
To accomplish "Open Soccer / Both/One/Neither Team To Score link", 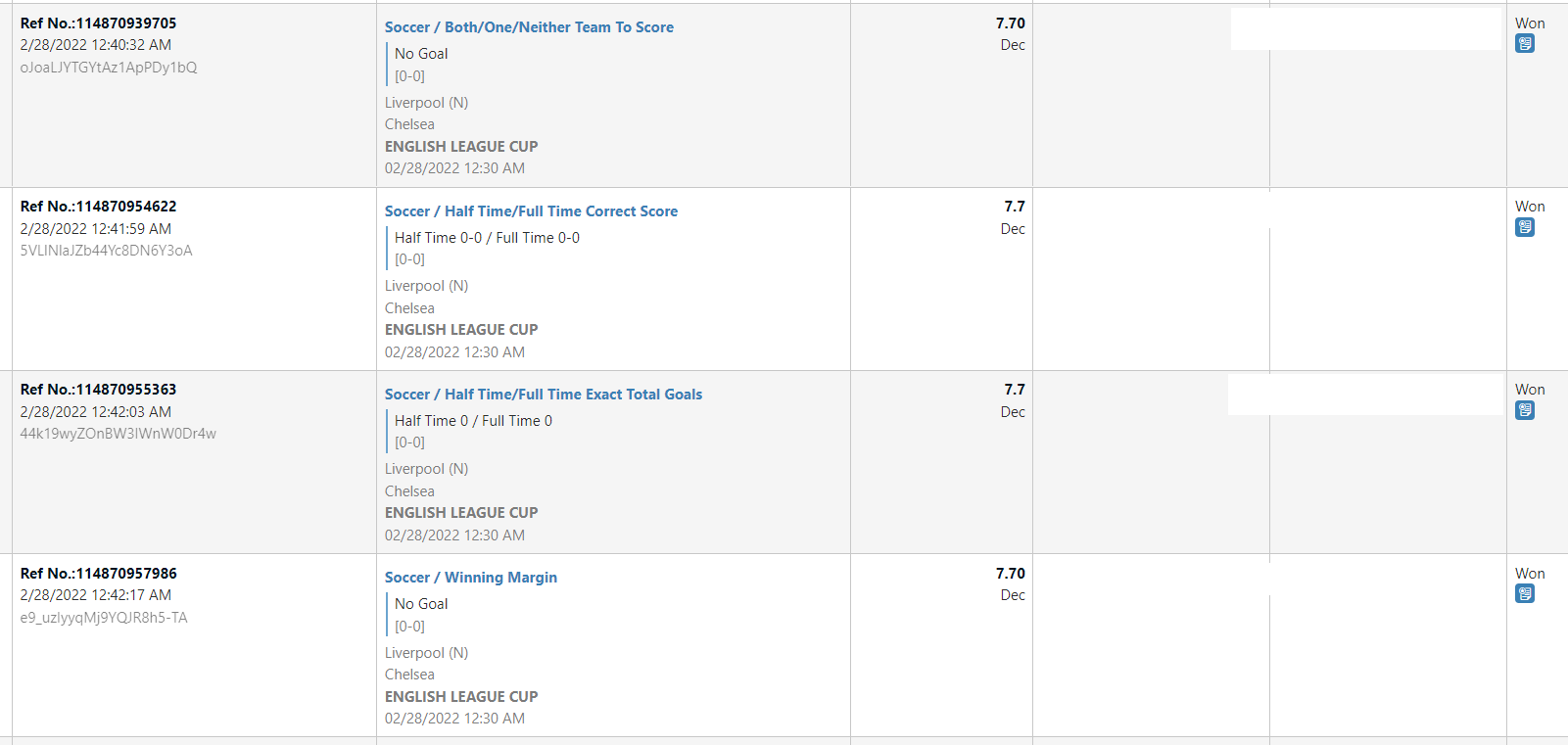I will tap(529, 27).
